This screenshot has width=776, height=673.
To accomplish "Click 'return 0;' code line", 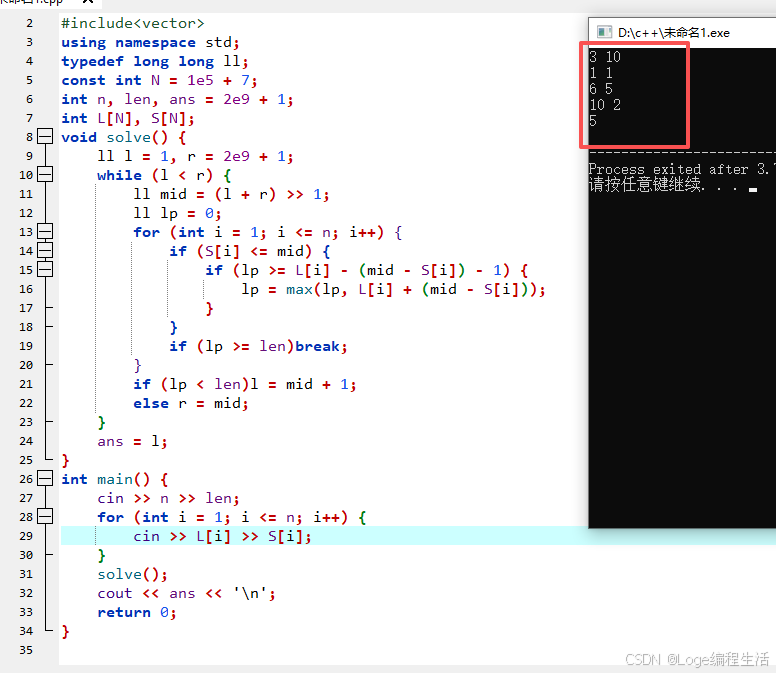I will click(137, 613).
